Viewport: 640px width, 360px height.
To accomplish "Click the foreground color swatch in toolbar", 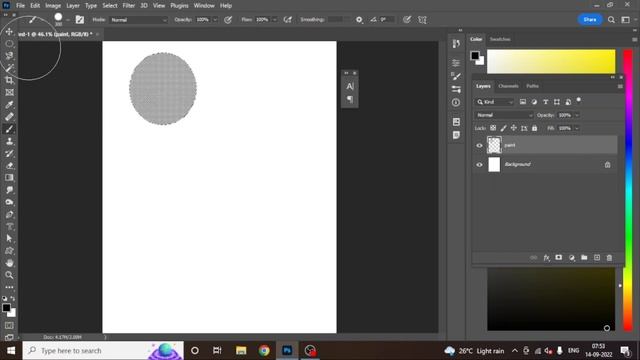I will (6, 308).
